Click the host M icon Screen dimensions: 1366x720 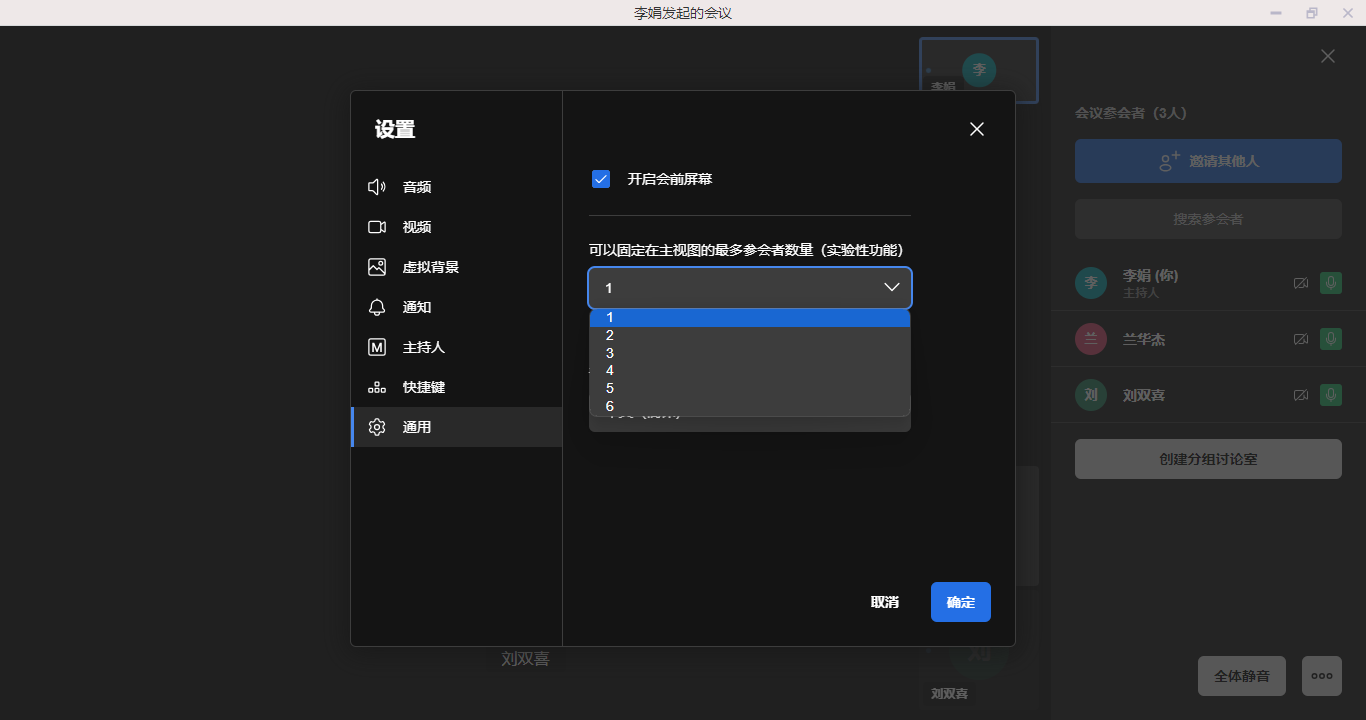click(377, 347)
